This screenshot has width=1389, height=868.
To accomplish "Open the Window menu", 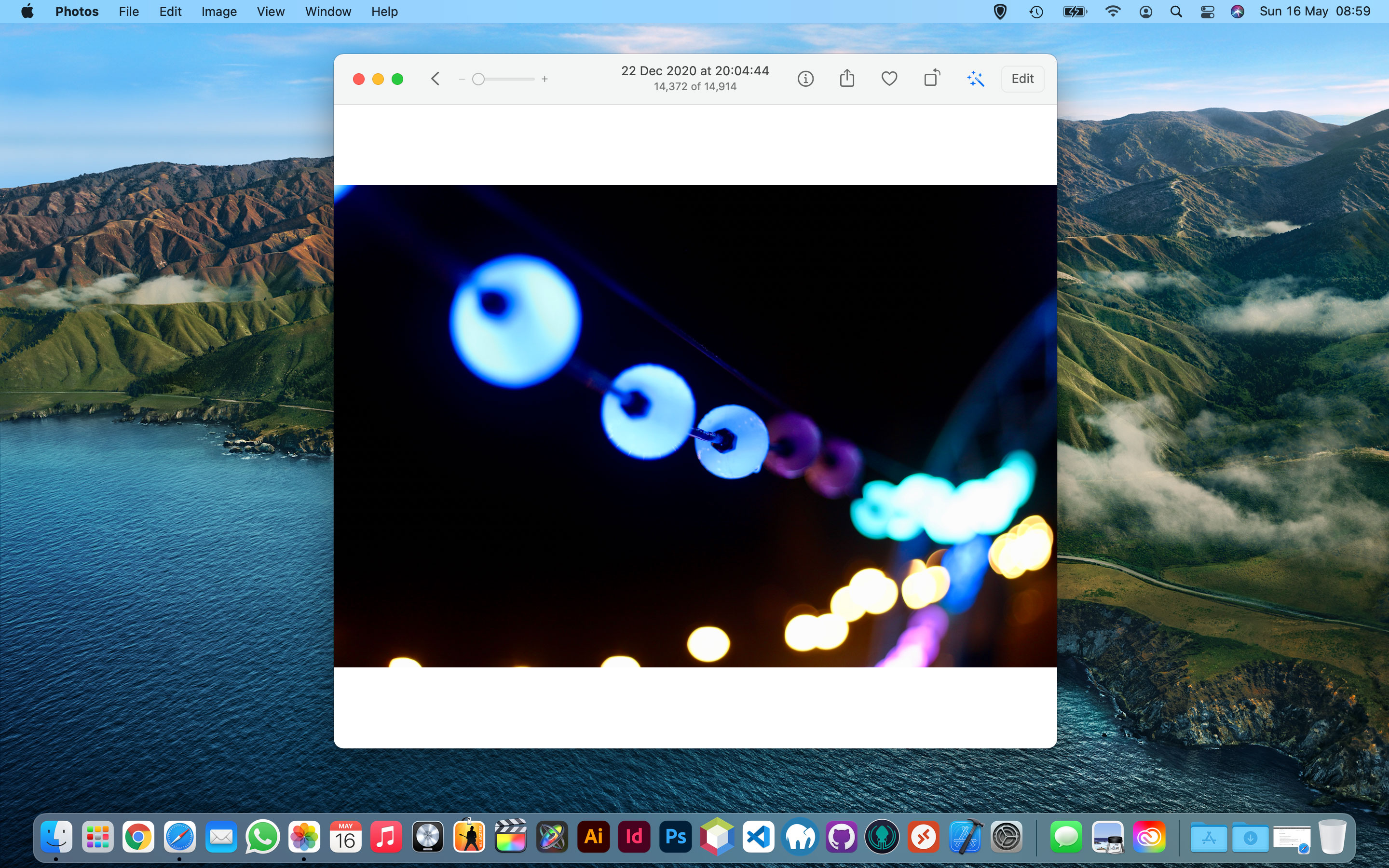I will [x=328, y=12].
